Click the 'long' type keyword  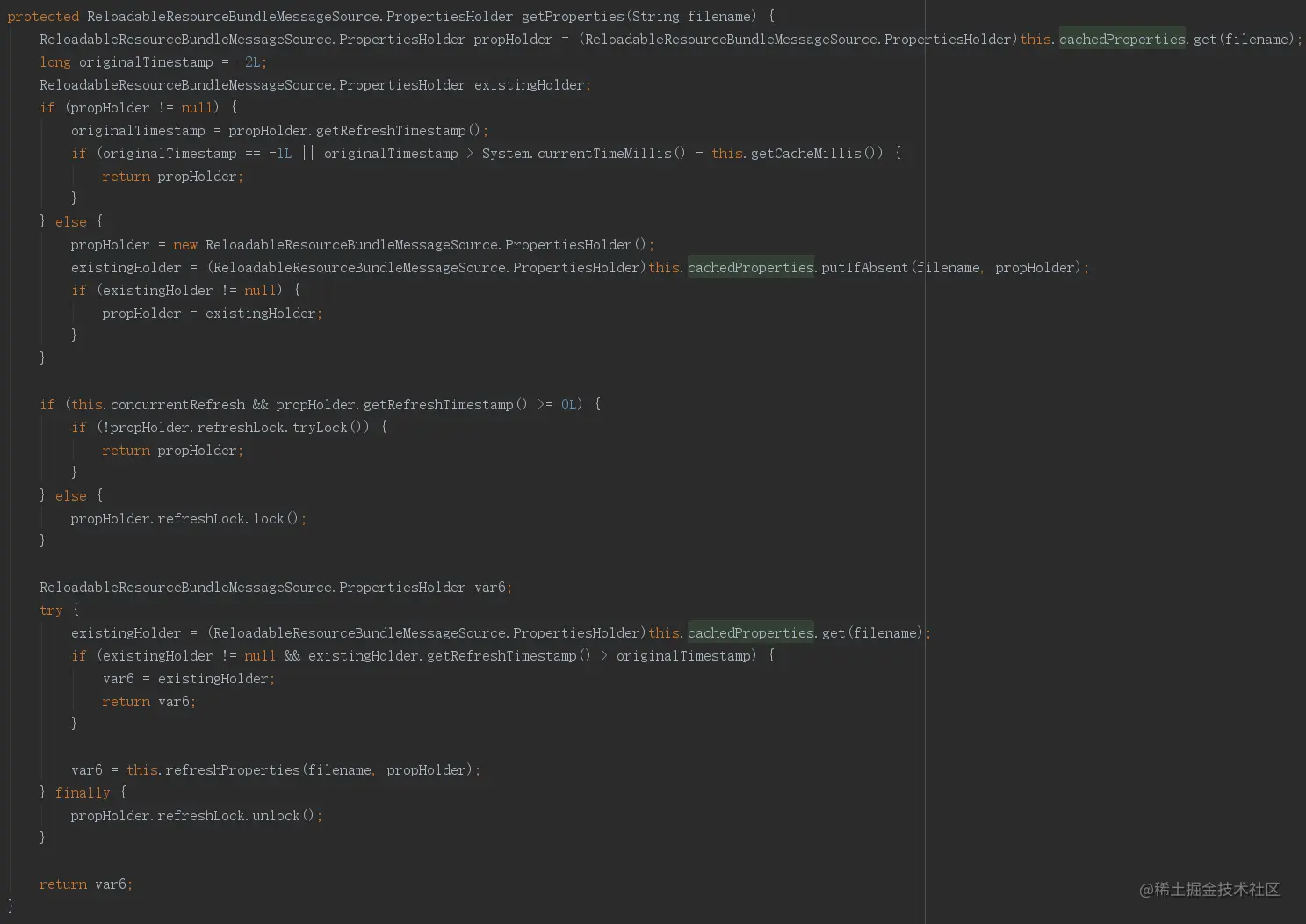tap(54, 61)
